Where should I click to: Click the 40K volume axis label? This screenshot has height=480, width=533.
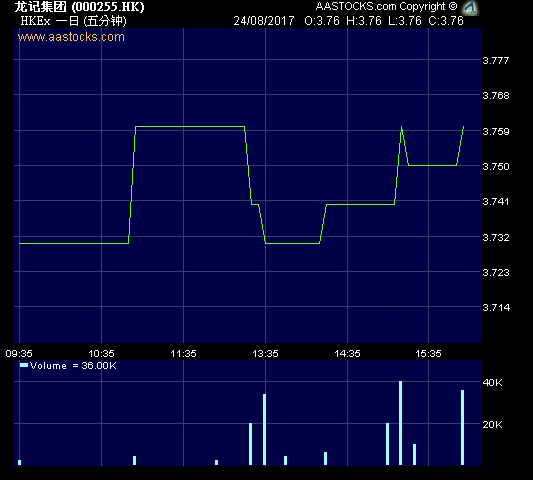point(492,382)
